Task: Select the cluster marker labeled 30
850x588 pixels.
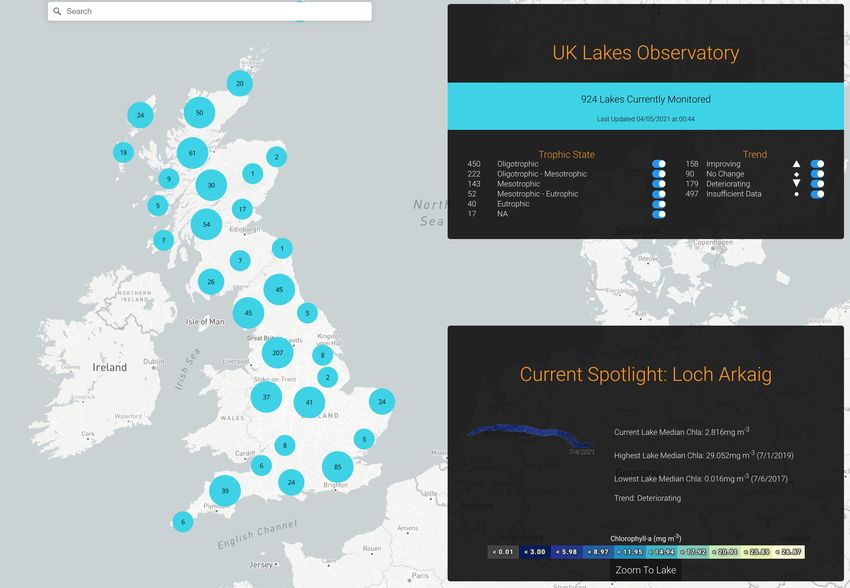Action: point(211,185)
